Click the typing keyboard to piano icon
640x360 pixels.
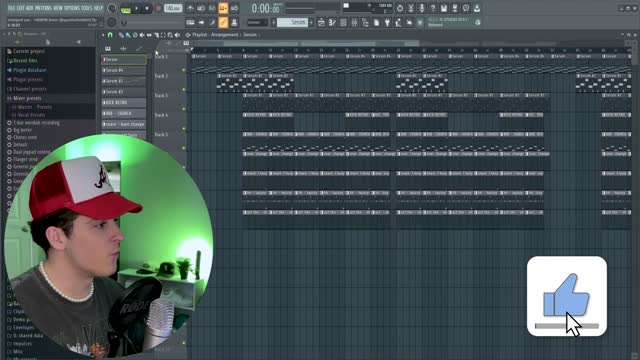click(x=190, y=22)
